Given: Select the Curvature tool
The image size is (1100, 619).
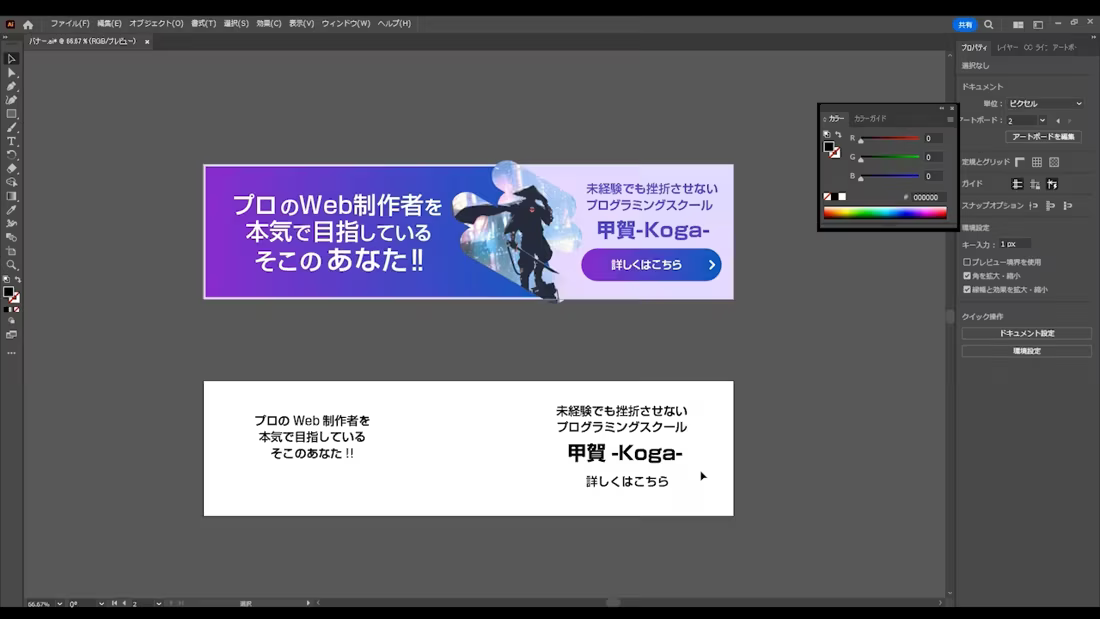Looking at the screenshot, I should (11, 100).
